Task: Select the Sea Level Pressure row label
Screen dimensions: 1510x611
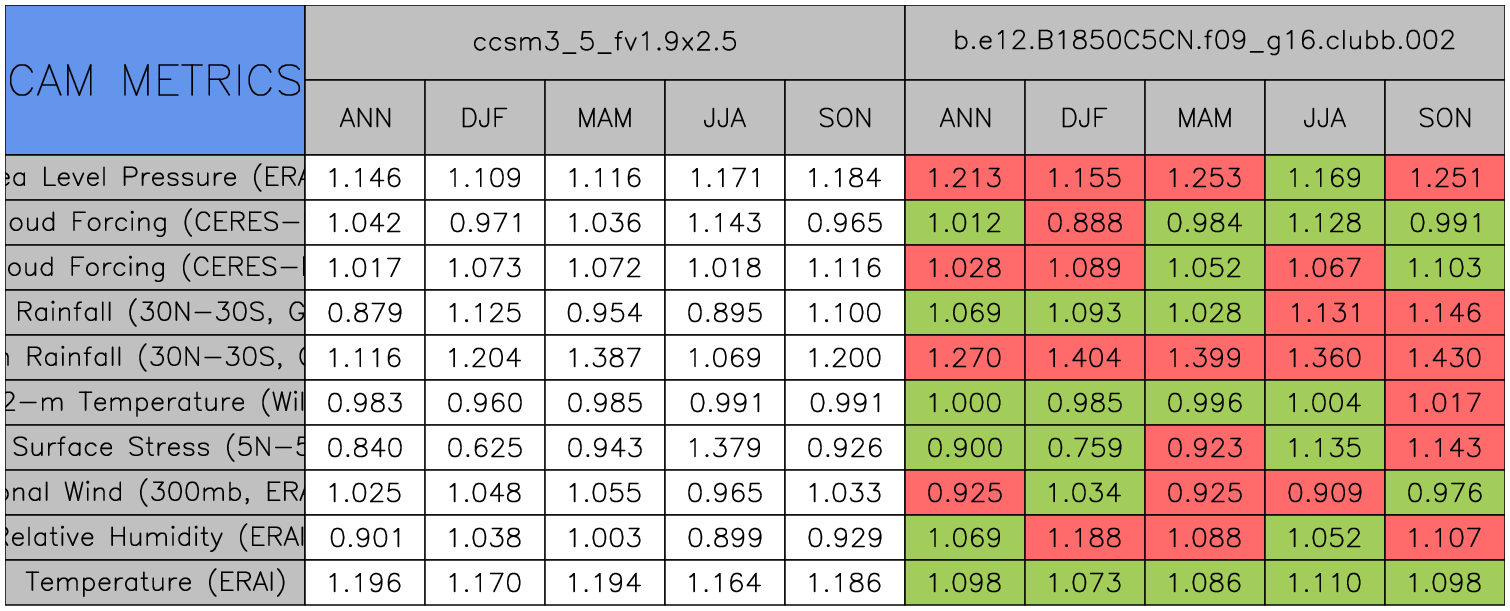Action: [x=154, y=178]
